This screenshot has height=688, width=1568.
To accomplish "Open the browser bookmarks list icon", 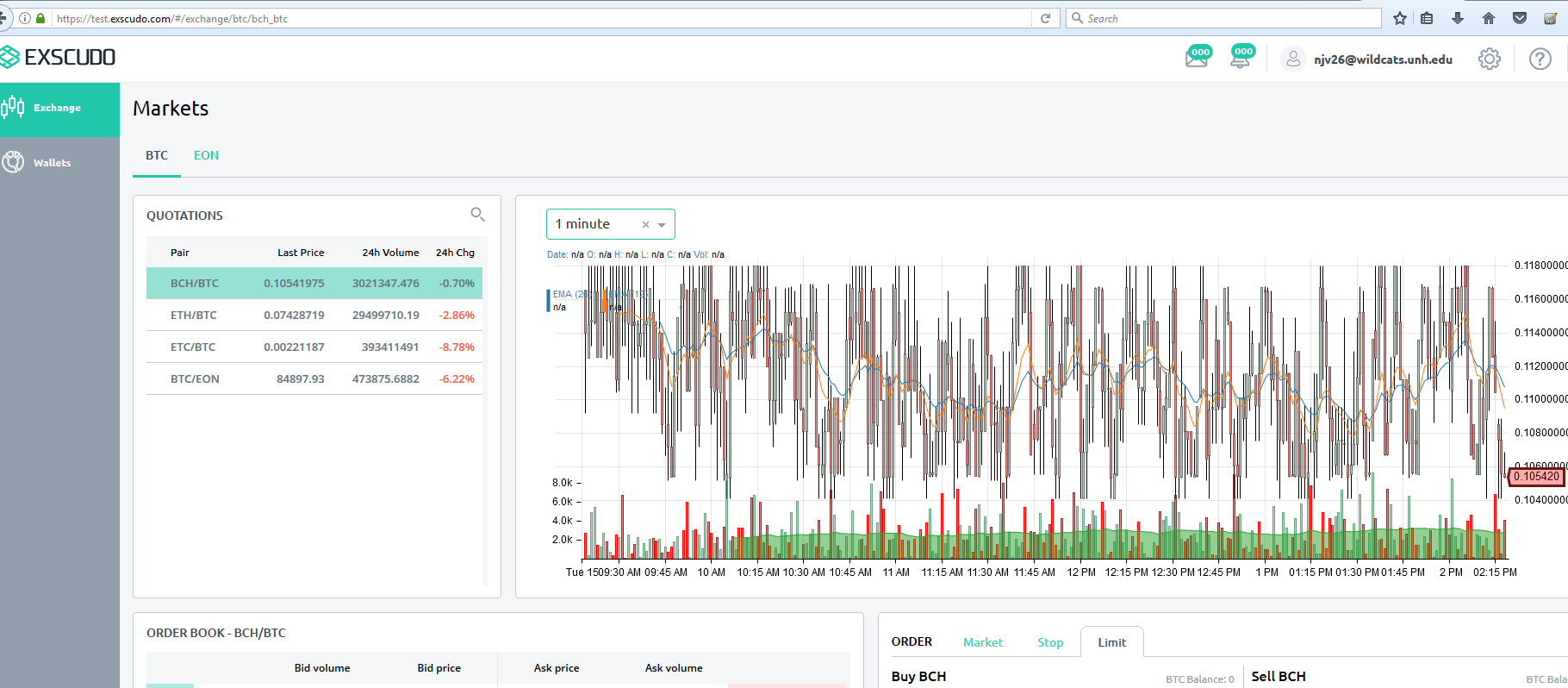I will tap(1427, 18).
